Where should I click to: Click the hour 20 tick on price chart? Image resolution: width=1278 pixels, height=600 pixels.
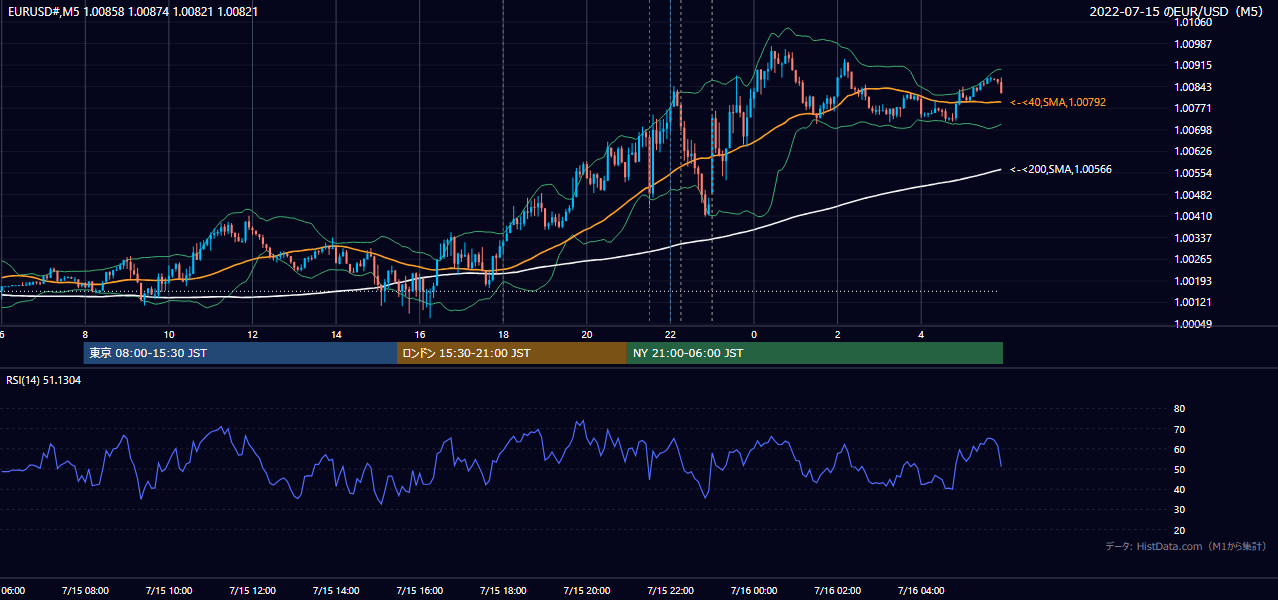point(587,334)
